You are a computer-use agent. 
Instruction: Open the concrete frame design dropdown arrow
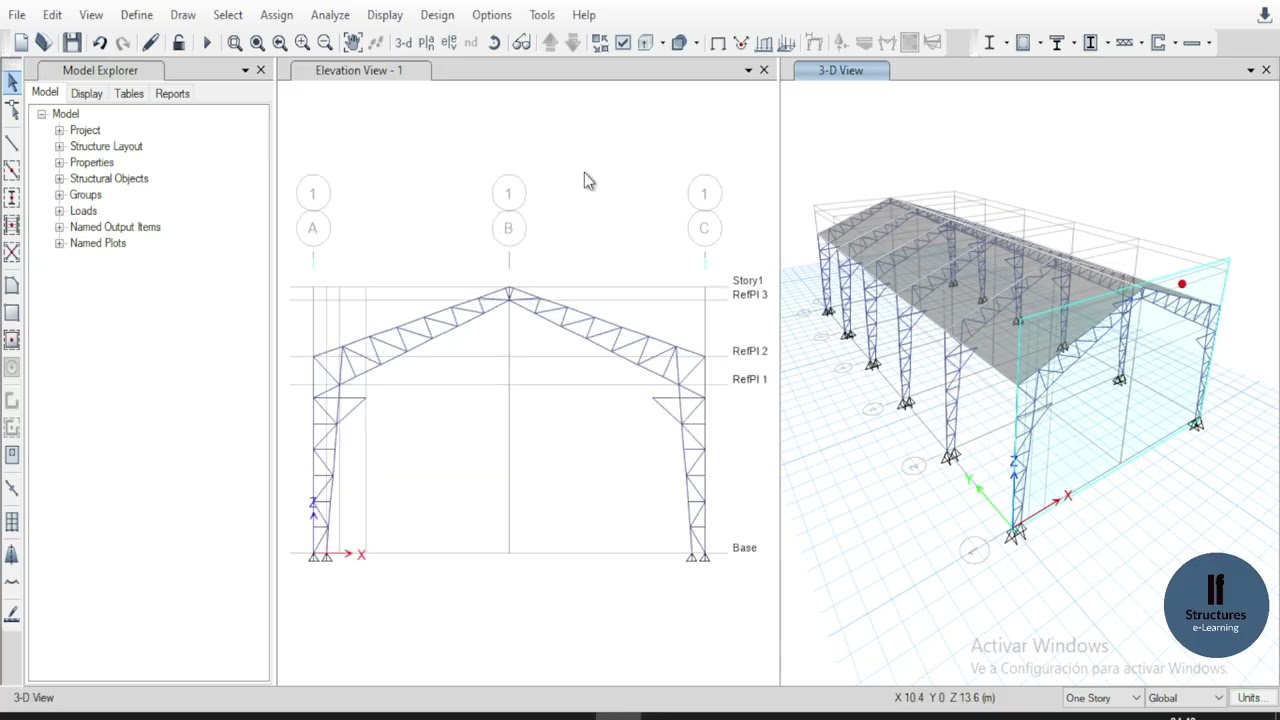click(x=1040, y=42)
